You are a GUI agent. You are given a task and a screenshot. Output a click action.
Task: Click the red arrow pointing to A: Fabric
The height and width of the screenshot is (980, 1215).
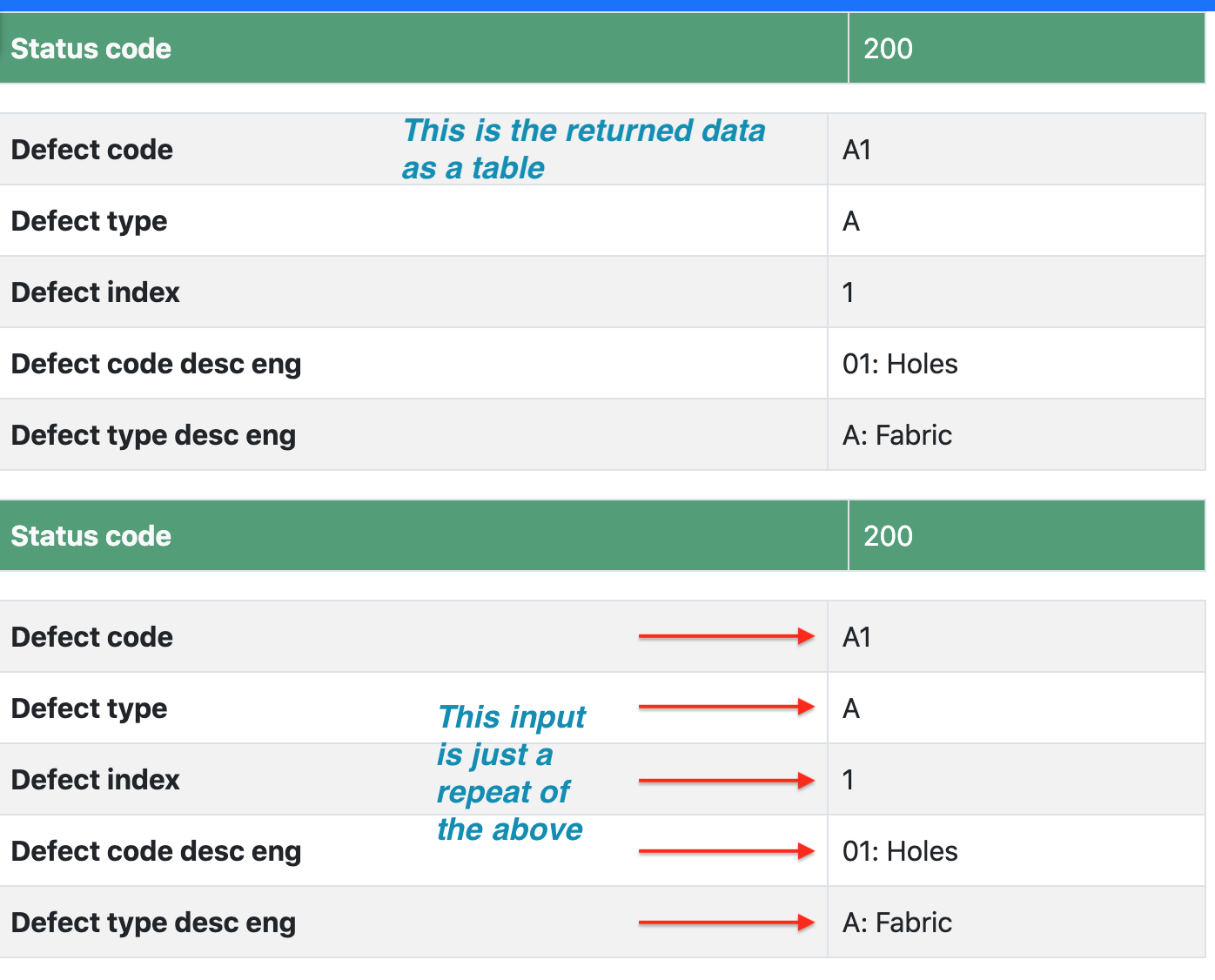pos(727,923)
